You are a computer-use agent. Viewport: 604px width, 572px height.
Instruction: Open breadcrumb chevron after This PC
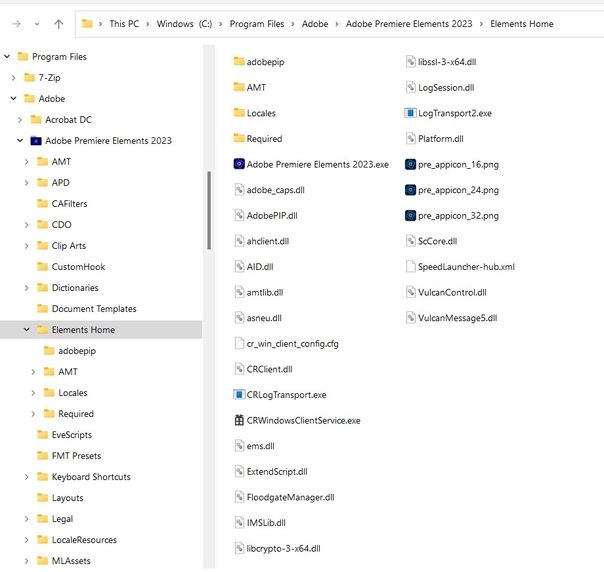[148, 24]
